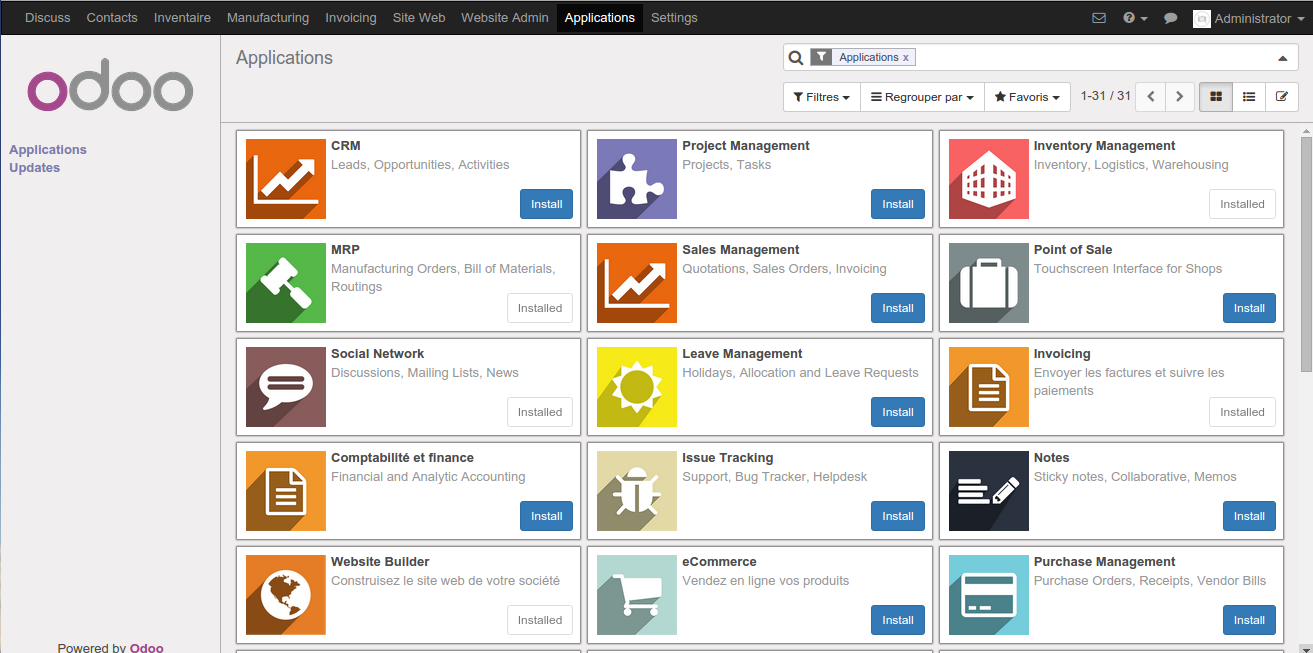Open the Website Admin menu
This screenshot has height=653, width=1313.
[505, 18]
